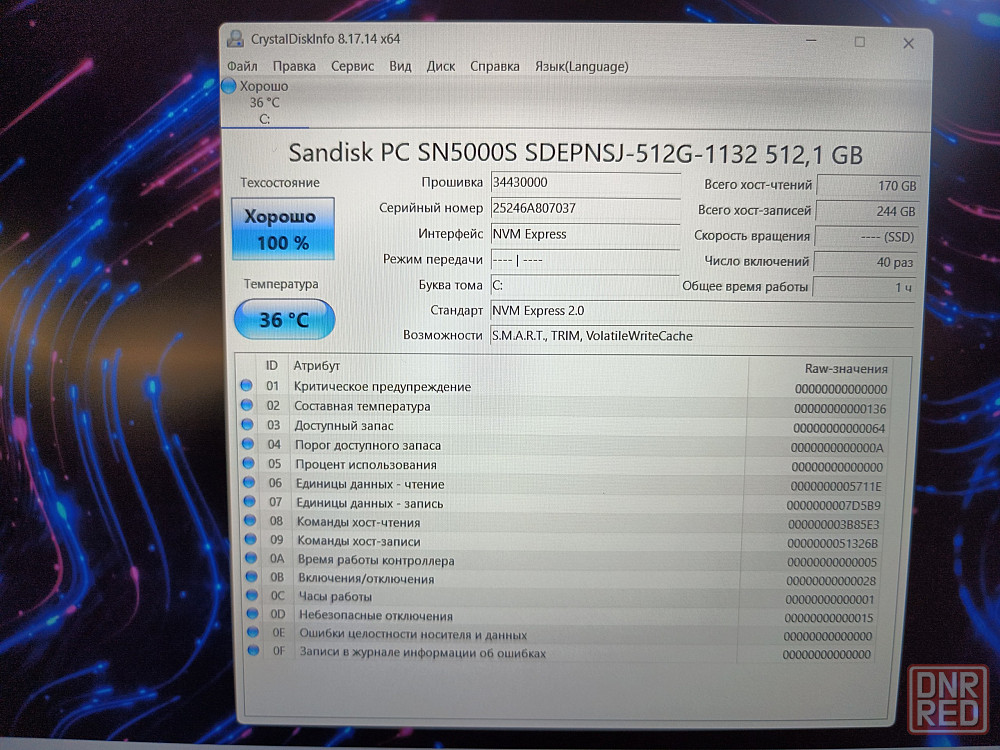Click the 36 °C temperature button
This screenshot has height=750, width=1000.
(284, 320)
